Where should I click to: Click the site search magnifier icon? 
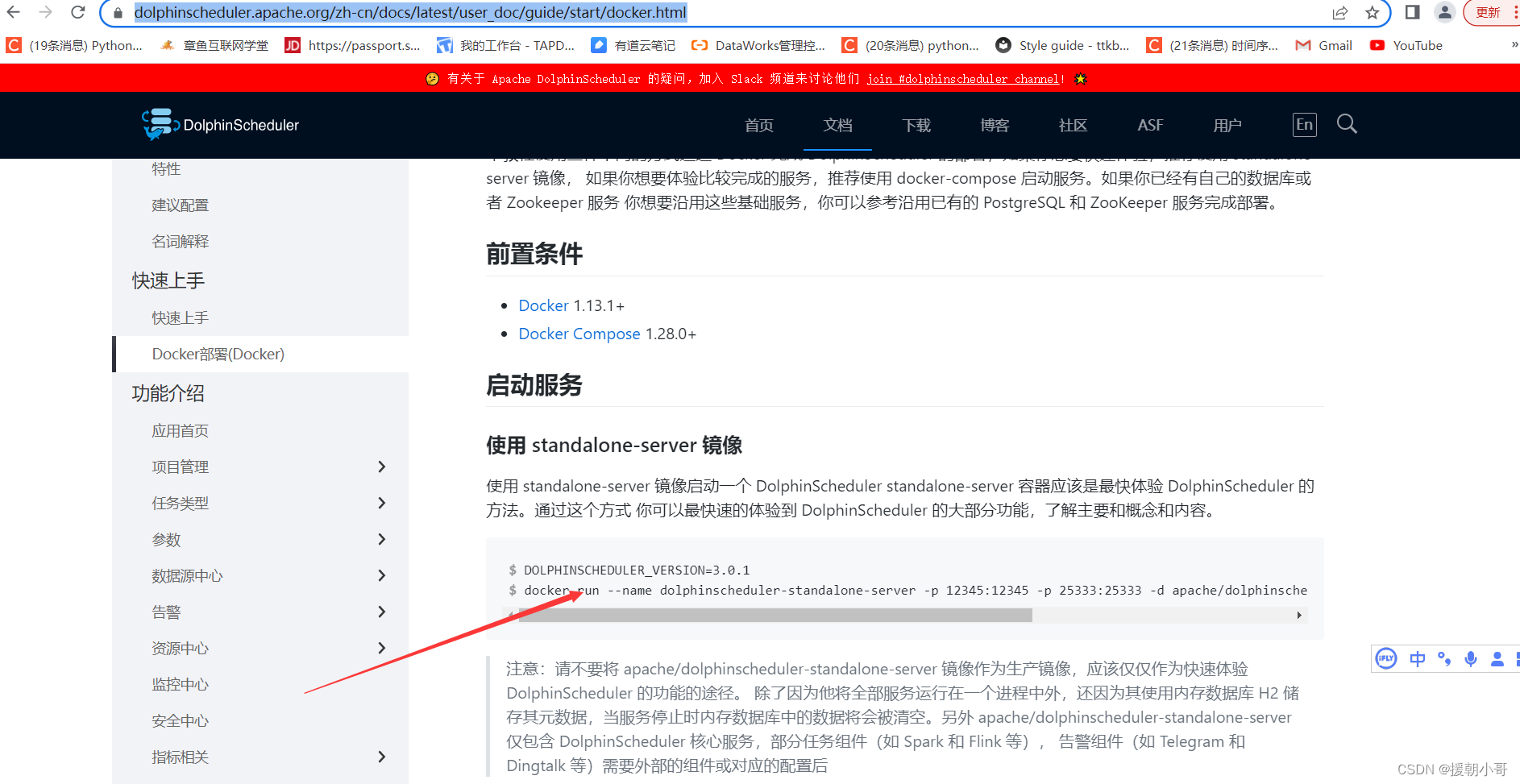pyautogui.click(x=1347, y=124)
